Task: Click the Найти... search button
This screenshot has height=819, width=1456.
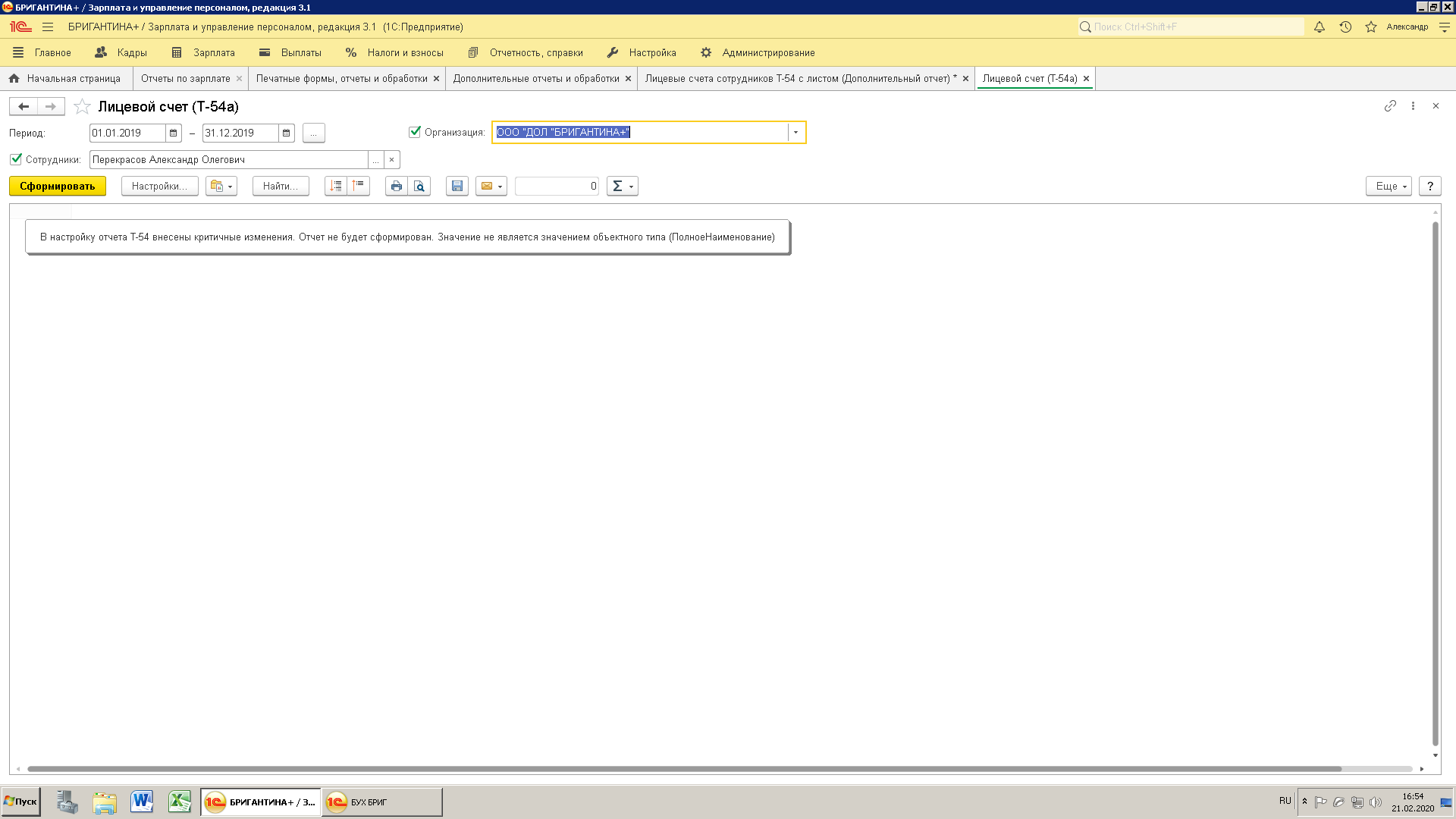Action: click(281, 186)
